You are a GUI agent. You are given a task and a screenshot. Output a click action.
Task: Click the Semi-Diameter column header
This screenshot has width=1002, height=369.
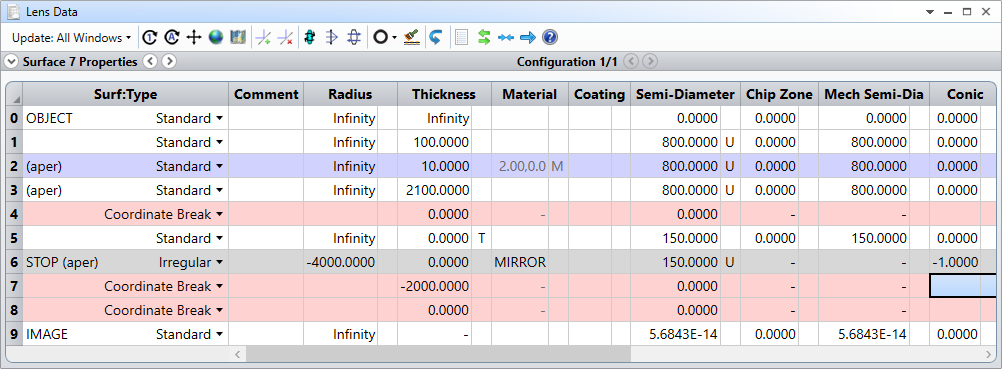tap(686, 94)
